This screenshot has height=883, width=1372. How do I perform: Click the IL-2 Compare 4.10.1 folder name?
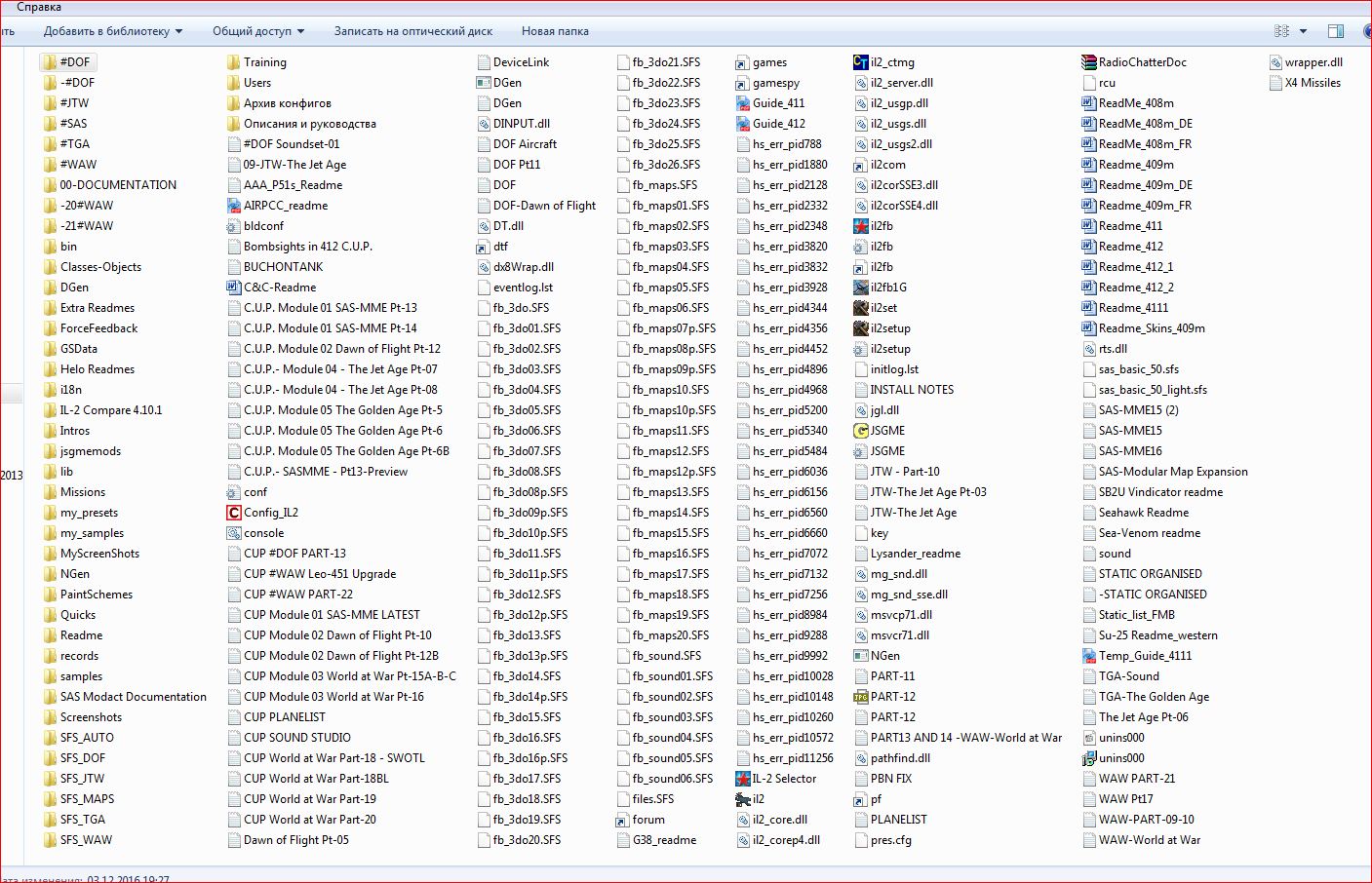click(111, 410)
